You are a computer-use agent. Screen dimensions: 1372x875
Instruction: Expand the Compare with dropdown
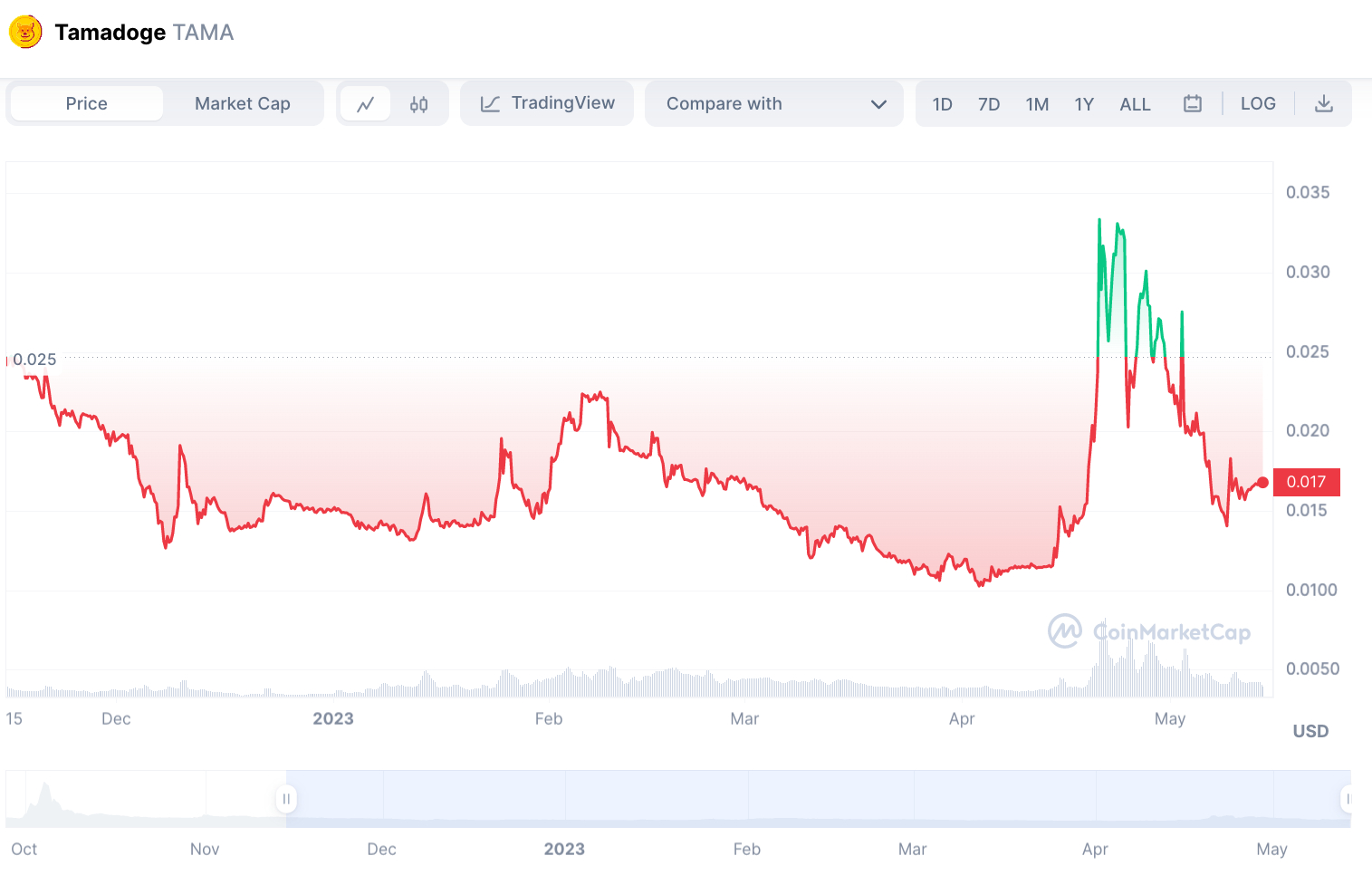(x=774, y=103)
